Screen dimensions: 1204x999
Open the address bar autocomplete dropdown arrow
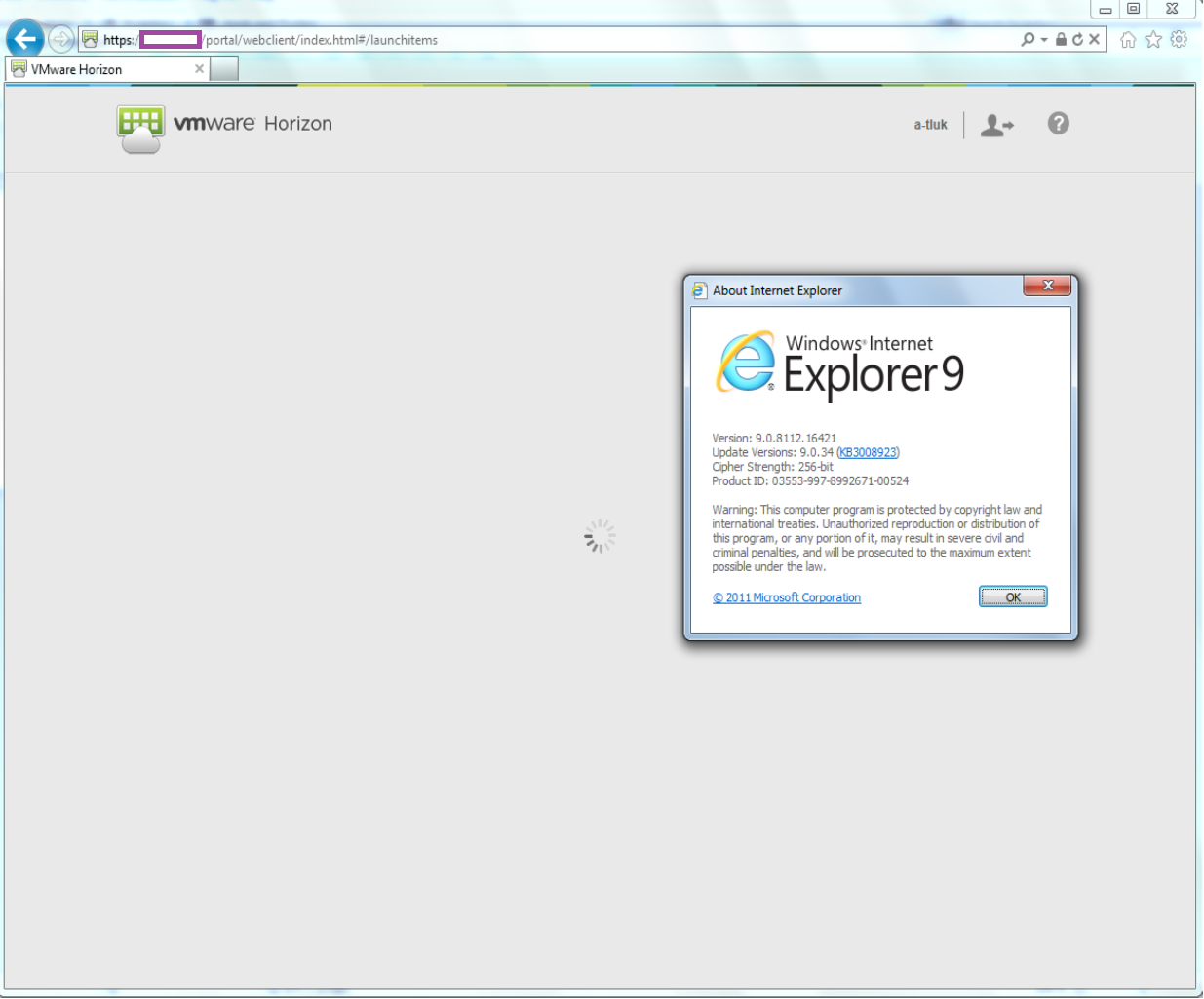point(1044,40)
